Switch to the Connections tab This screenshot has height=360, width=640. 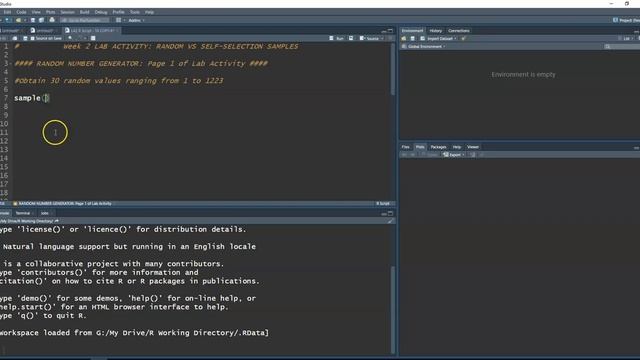coord(459,31)
